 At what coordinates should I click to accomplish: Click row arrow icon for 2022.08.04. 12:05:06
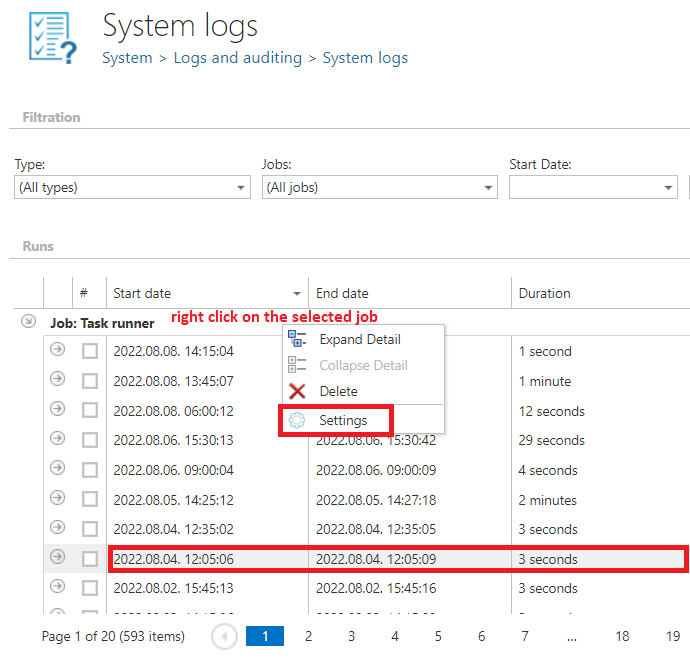click(x=57, y=557)
